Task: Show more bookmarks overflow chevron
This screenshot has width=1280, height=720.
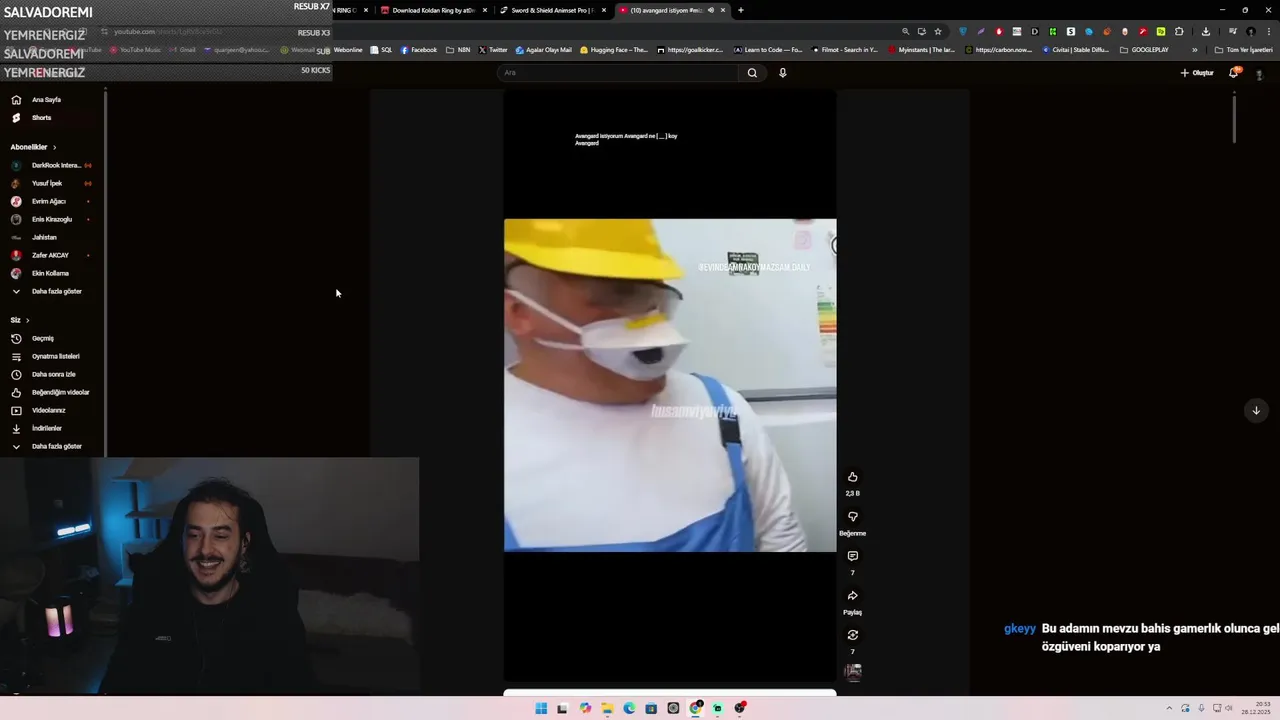Action: [x=1194, y=50]
